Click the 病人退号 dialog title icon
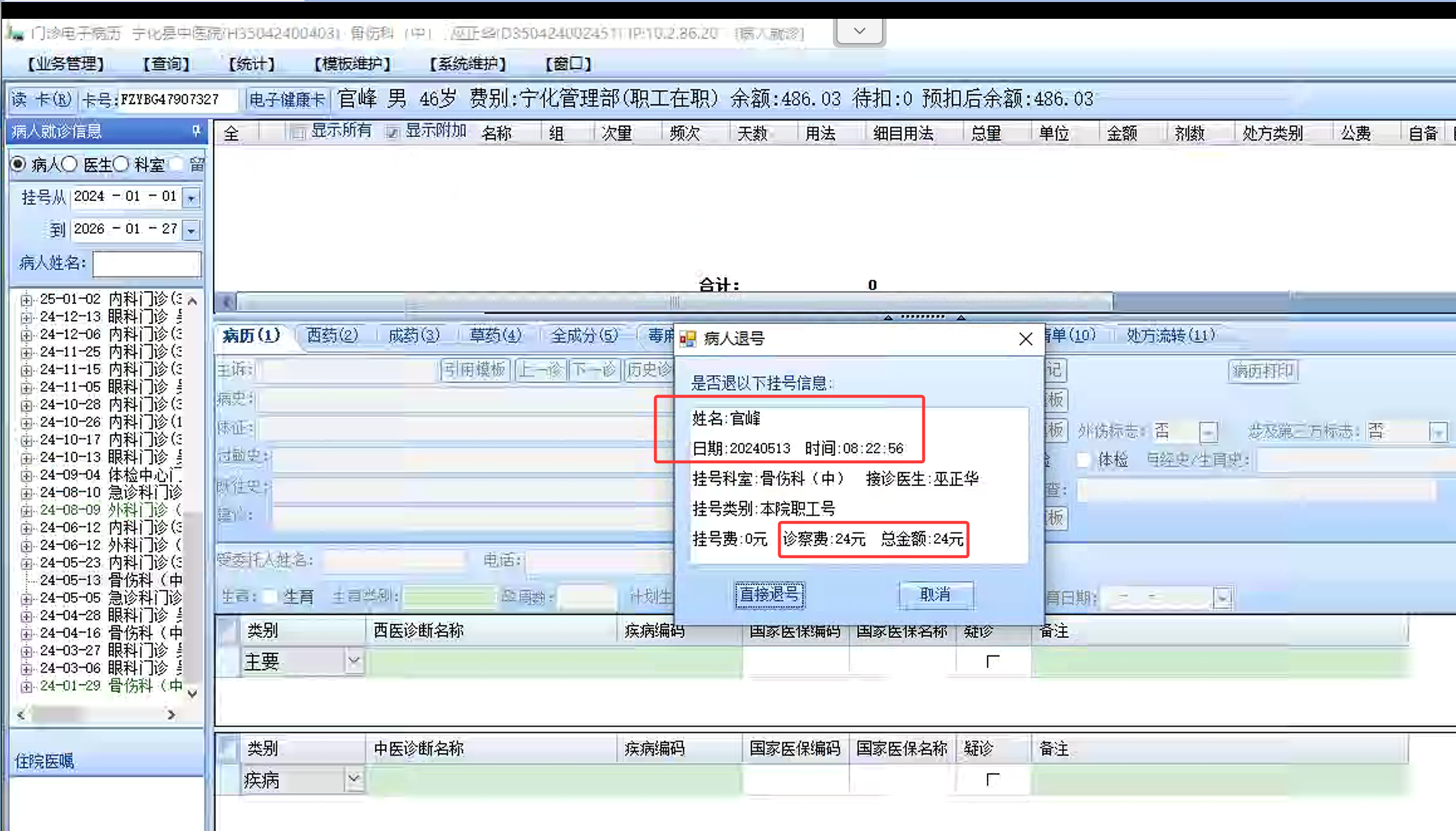Viewport: 1456px width, 831px height. pyautogui.click(x=688, y=339)
